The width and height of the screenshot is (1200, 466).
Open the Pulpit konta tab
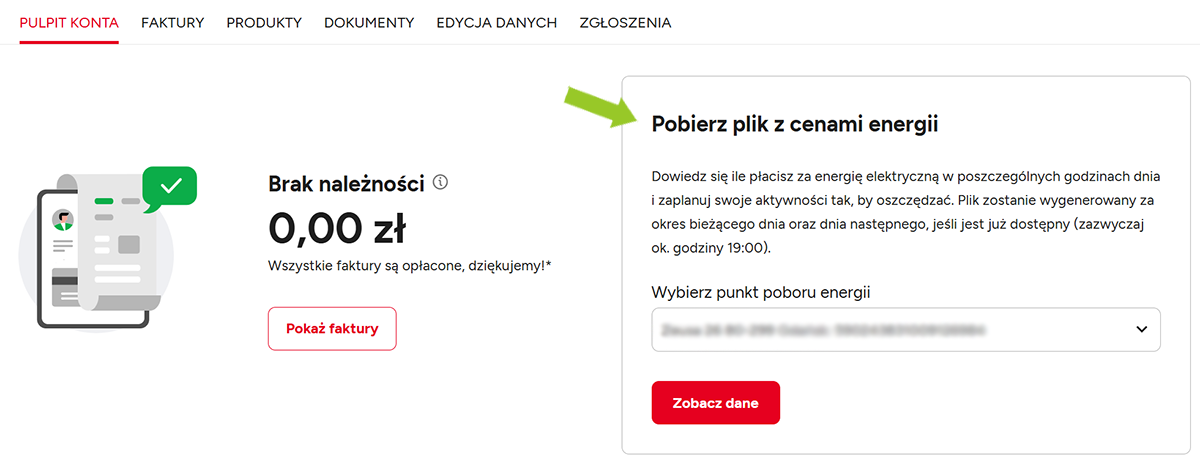[69, 22]
